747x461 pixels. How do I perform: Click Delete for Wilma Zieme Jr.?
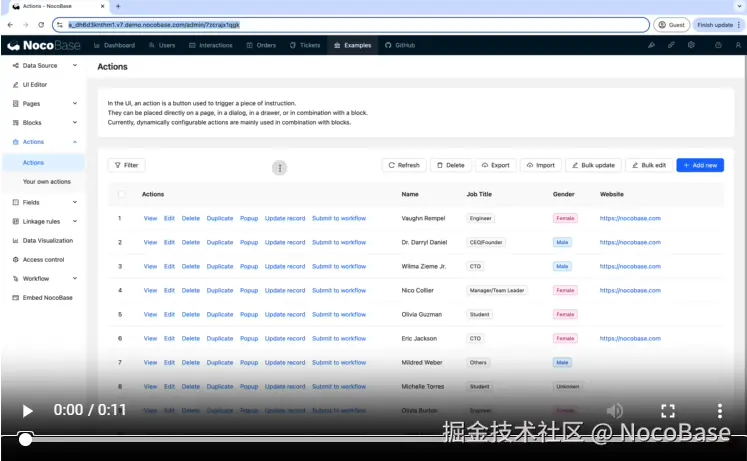coord(191,266)
